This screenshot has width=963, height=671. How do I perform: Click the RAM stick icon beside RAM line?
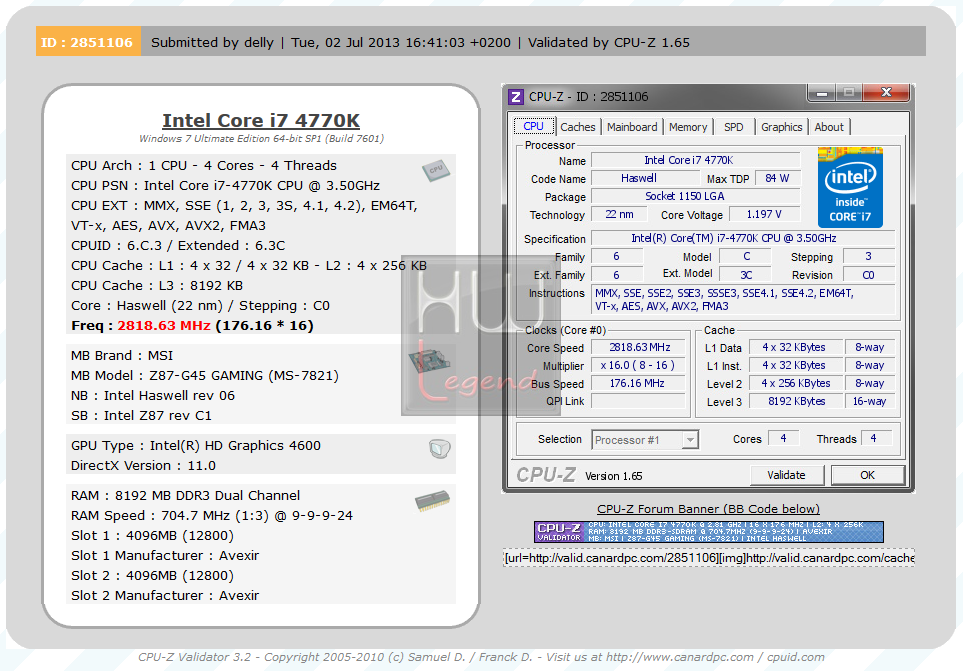432,500
